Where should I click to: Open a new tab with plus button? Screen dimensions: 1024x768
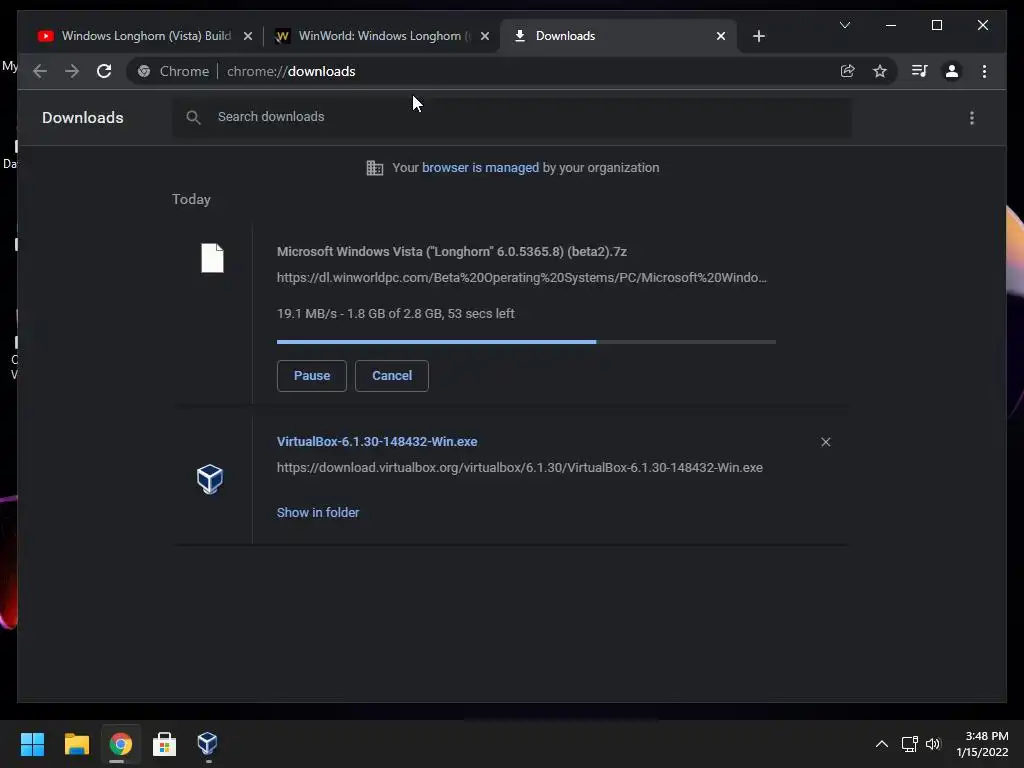pos(758,36)
